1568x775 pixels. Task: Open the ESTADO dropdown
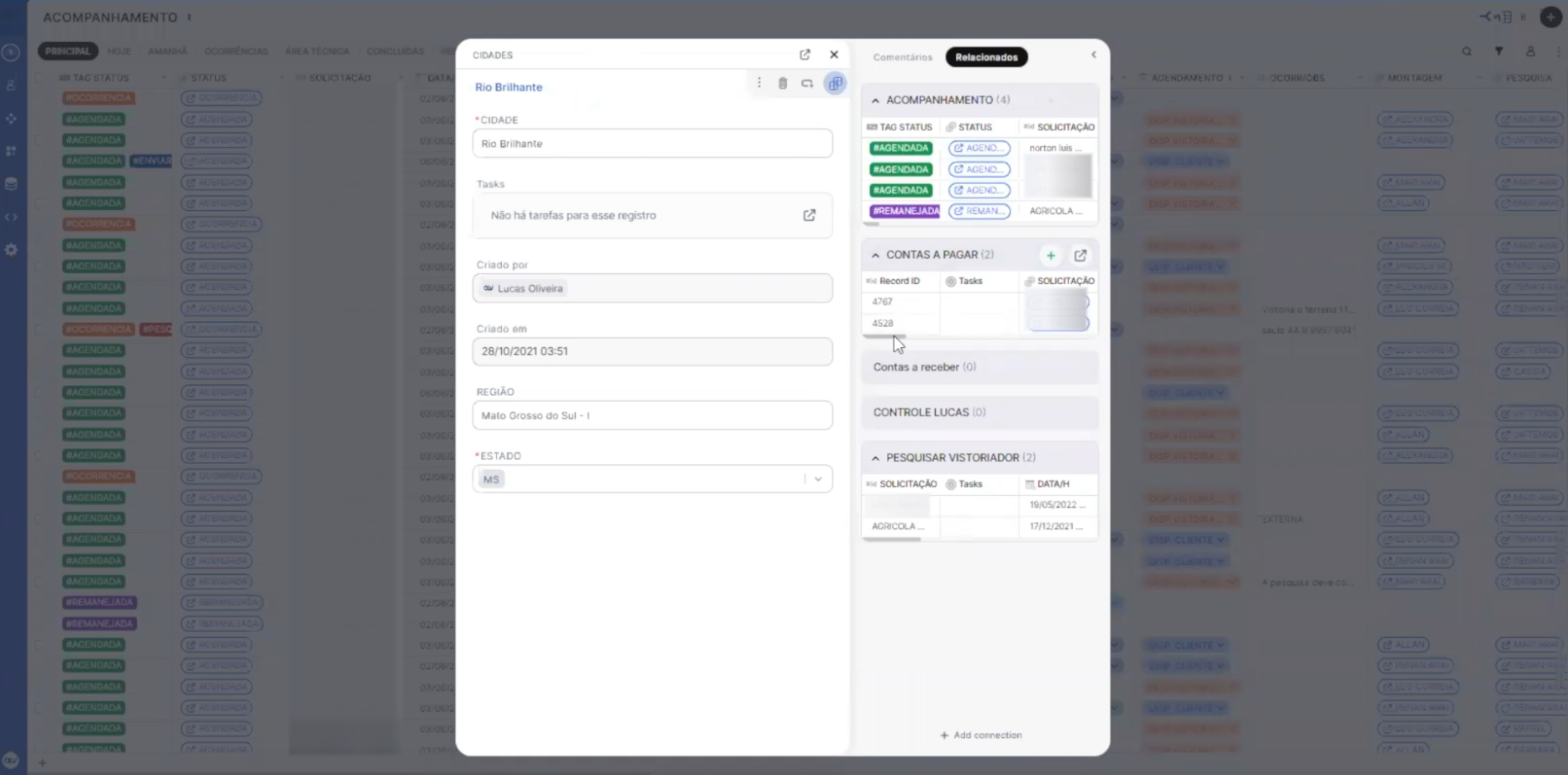pyautogui.click(x=818, y=479)
